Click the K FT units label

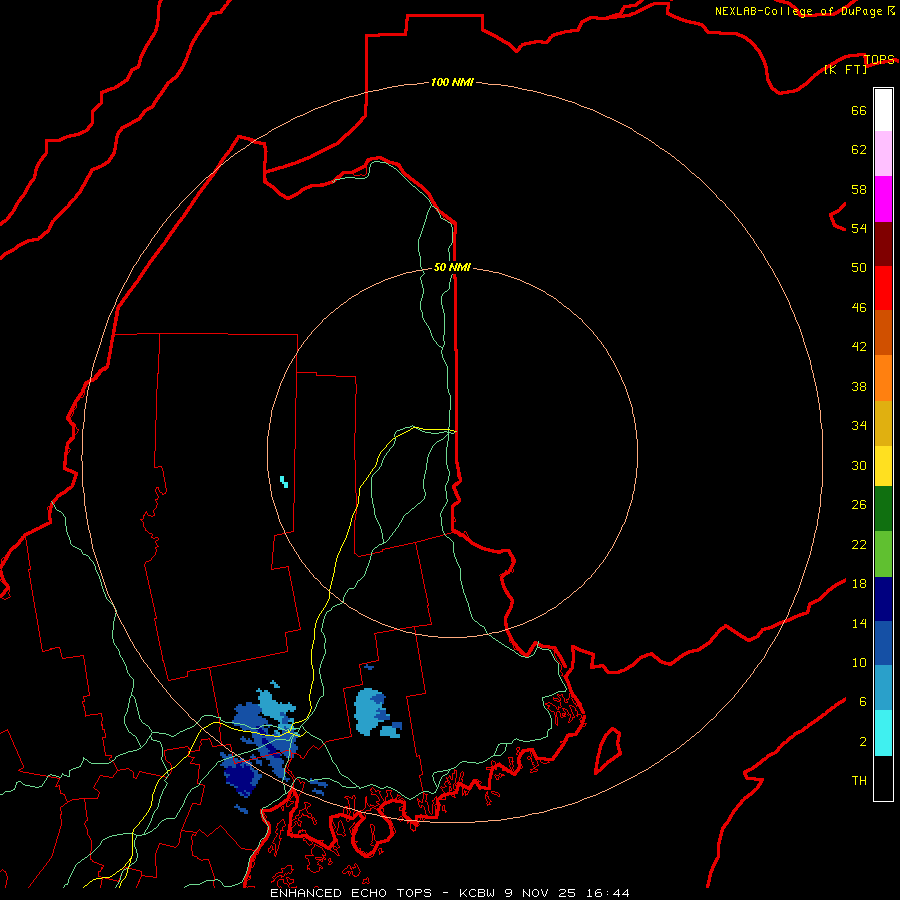coord(845,70)
